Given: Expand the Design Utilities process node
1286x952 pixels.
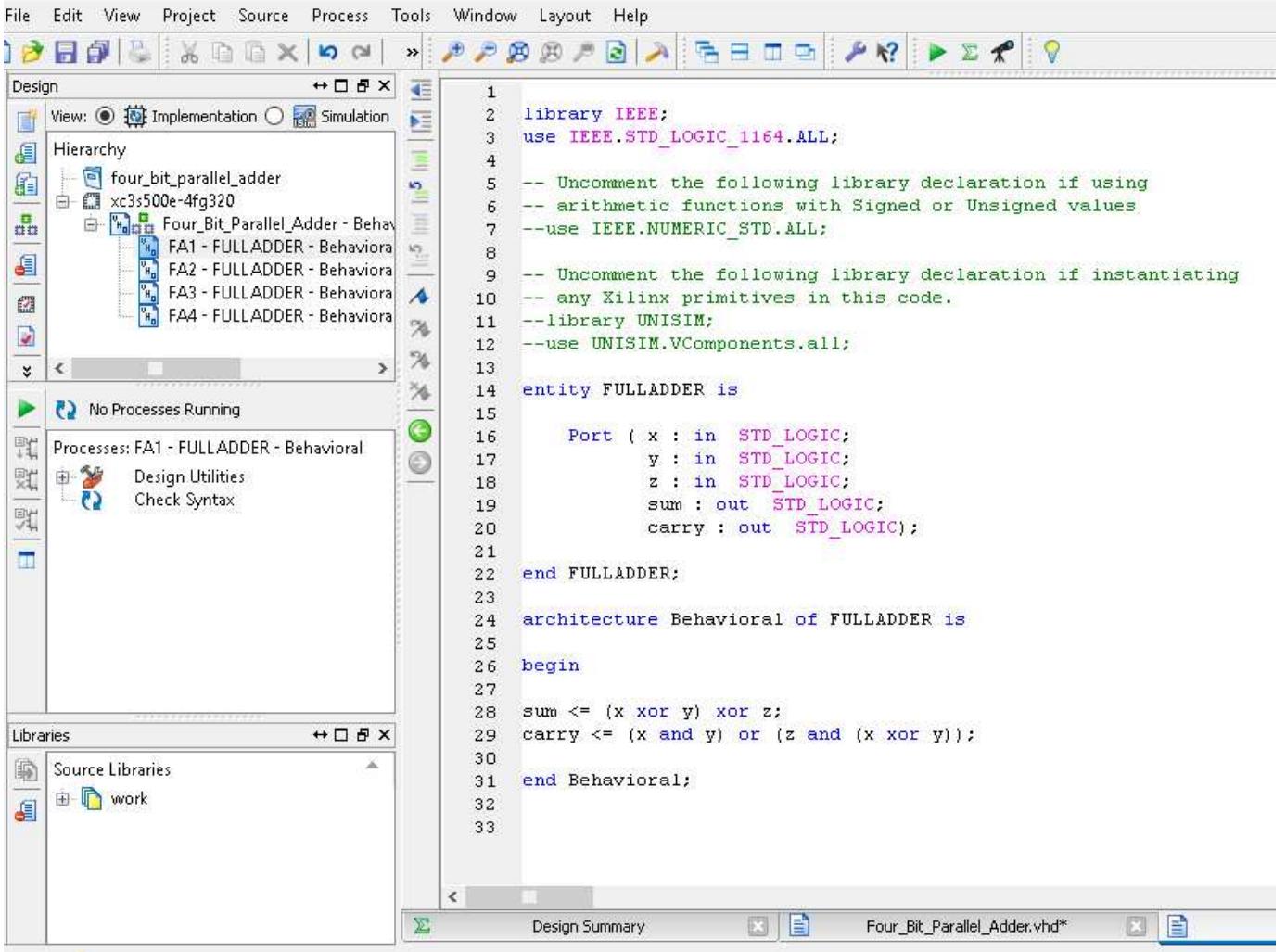Looking at the screenshot, I should click(x=63, y=477).
